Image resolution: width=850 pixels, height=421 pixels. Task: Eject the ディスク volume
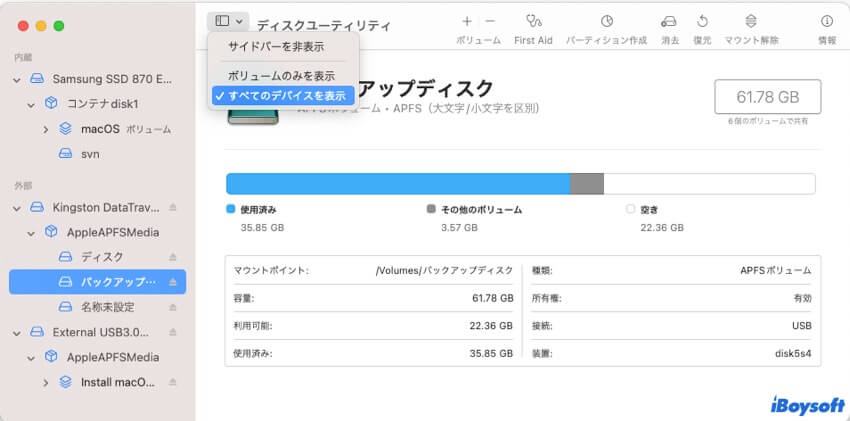click(x=172, y=257)
